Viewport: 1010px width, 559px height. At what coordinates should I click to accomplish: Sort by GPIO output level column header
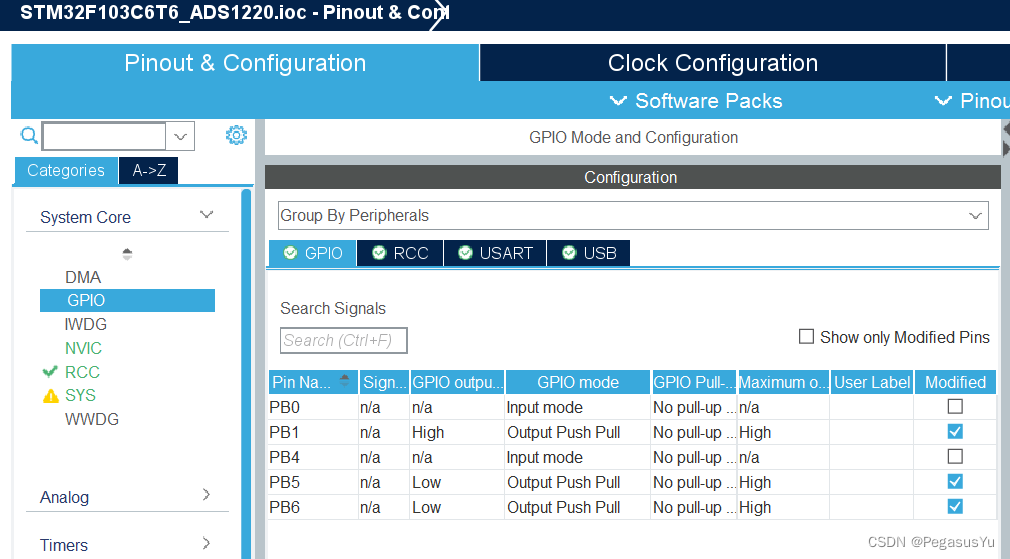coord(457,383)
